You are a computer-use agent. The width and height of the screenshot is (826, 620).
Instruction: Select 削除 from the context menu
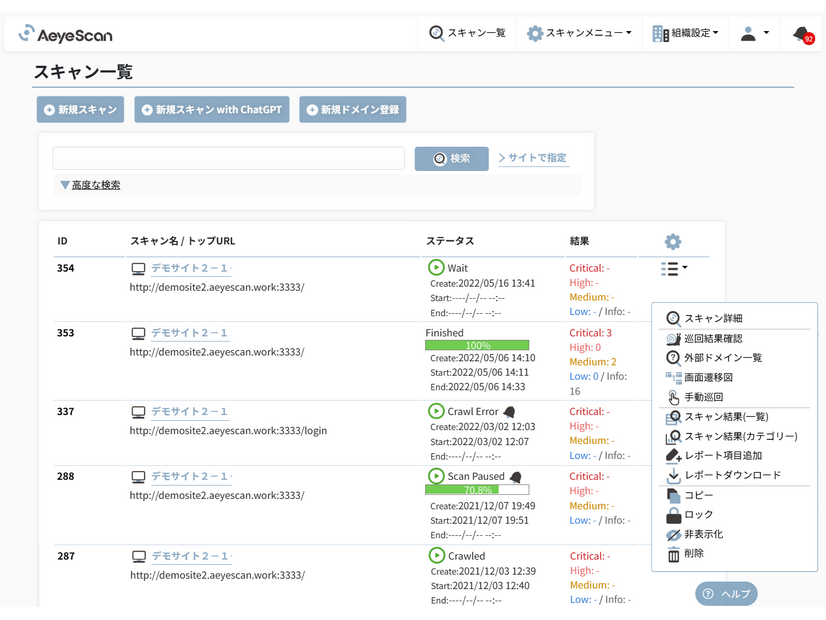point(693,554)
